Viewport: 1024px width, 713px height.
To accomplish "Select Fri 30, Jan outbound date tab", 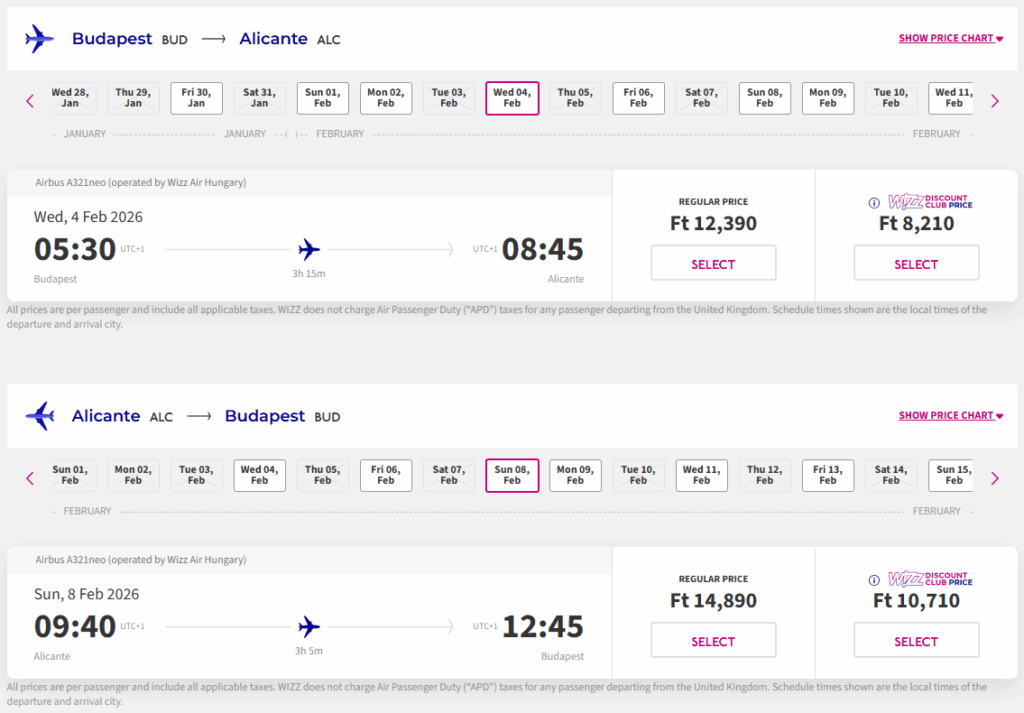I will [x=196, y=98].
